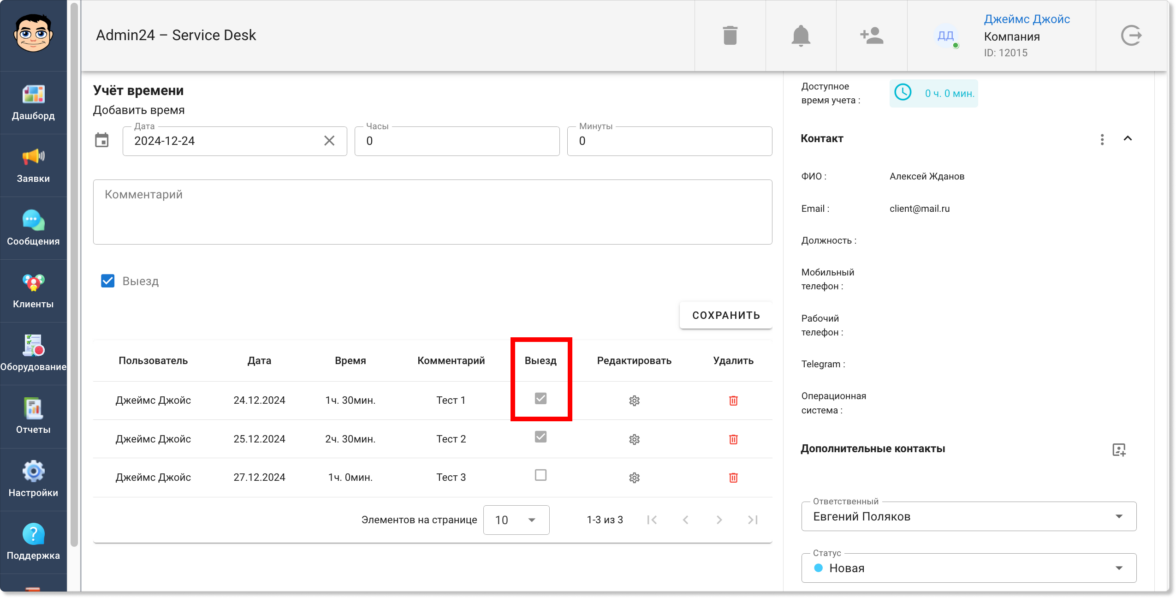Toggle Выезд checkbox in Тест 2 row

point(541,437)
